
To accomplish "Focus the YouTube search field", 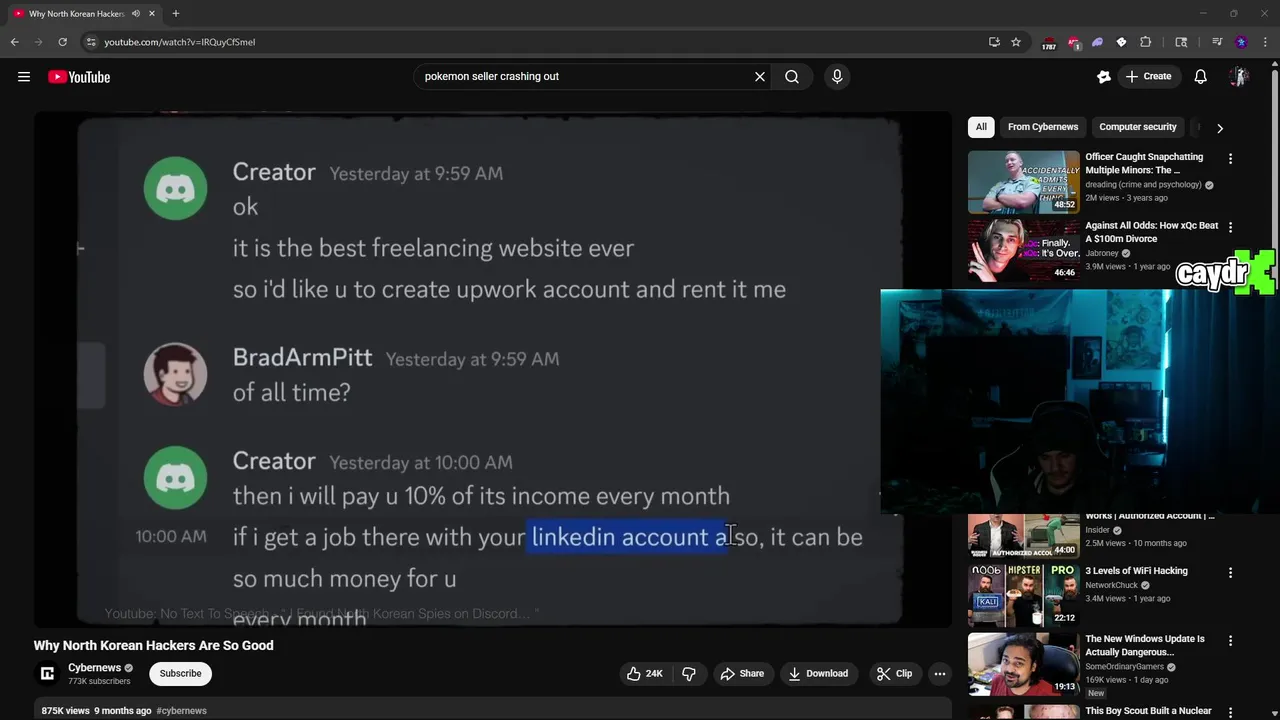I will click(585, 76).
